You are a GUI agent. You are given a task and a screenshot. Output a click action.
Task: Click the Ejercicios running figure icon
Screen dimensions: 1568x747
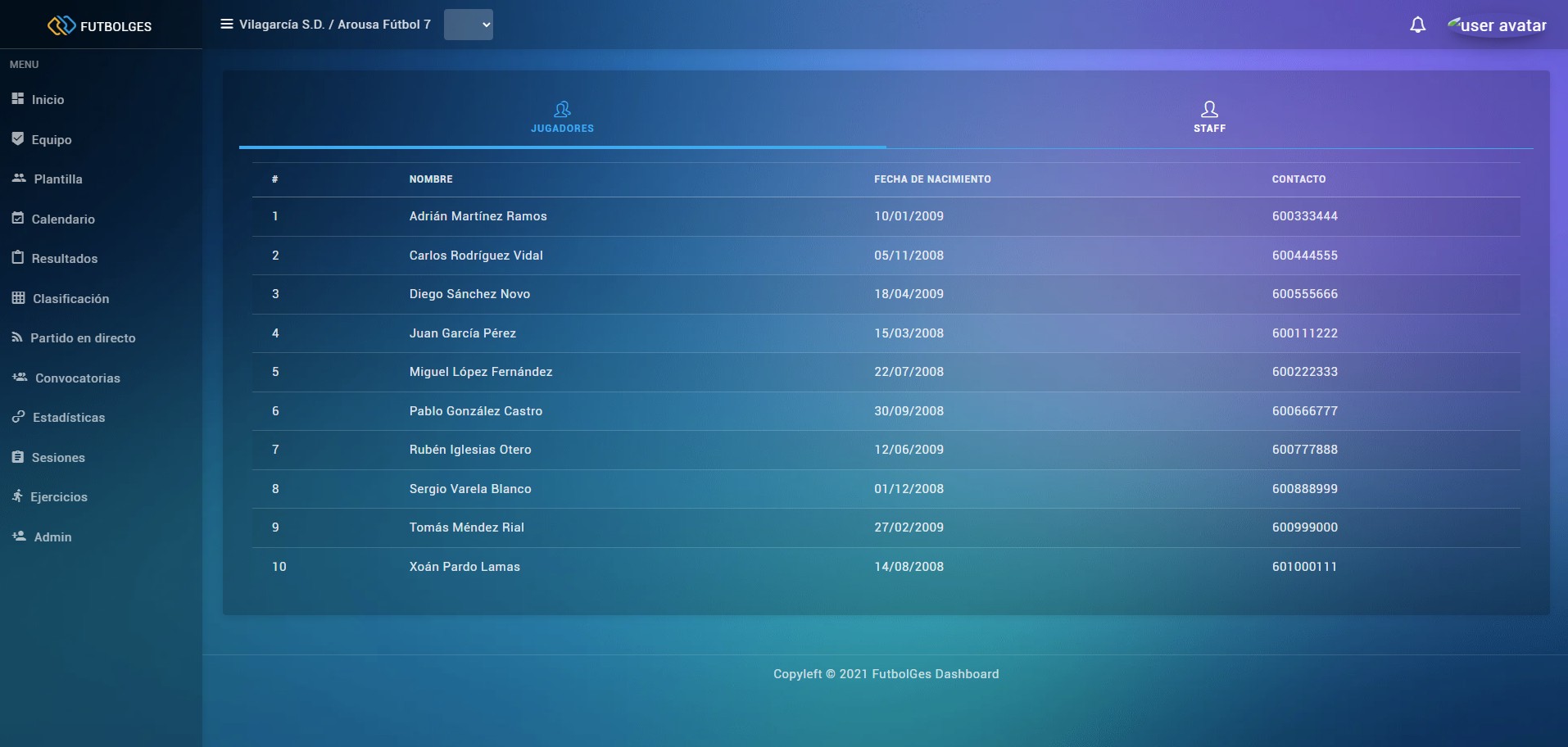tap(17, 496)
